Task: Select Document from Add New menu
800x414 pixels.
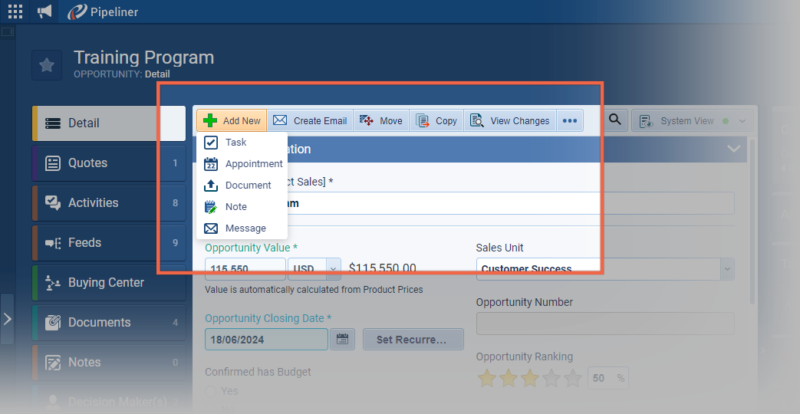Action: [x=242, y=185]
